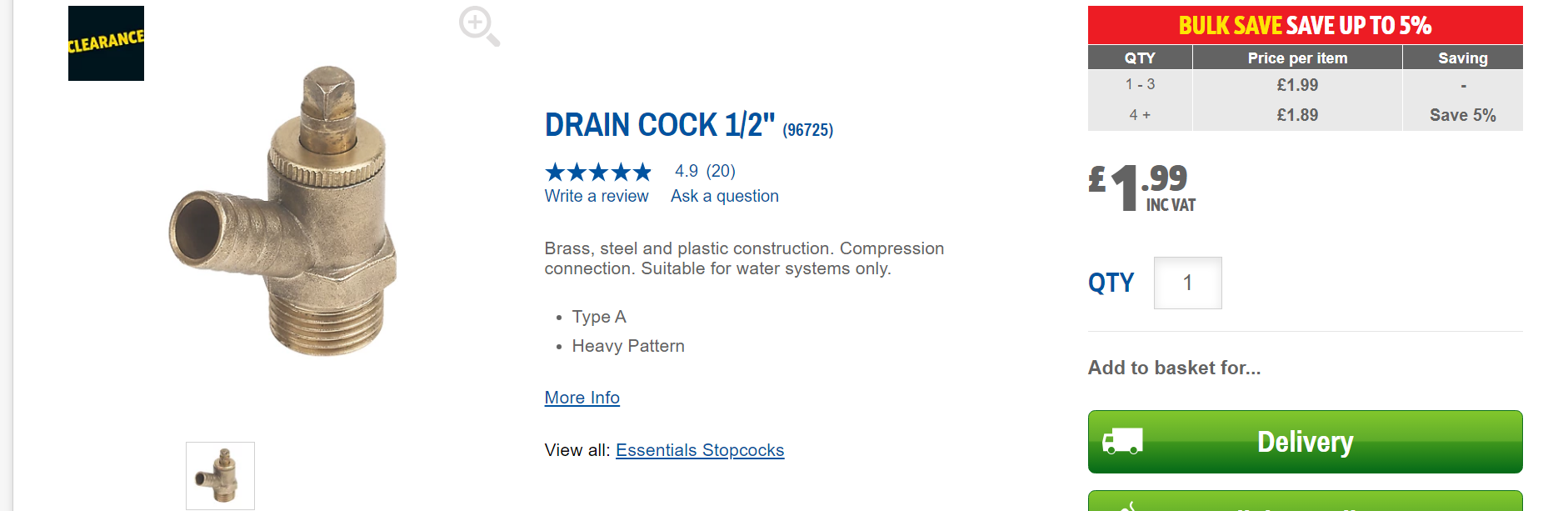Click the Save 5% saving cell
This screenshot has width=1568, height=511.
[x=1462, y=115]
